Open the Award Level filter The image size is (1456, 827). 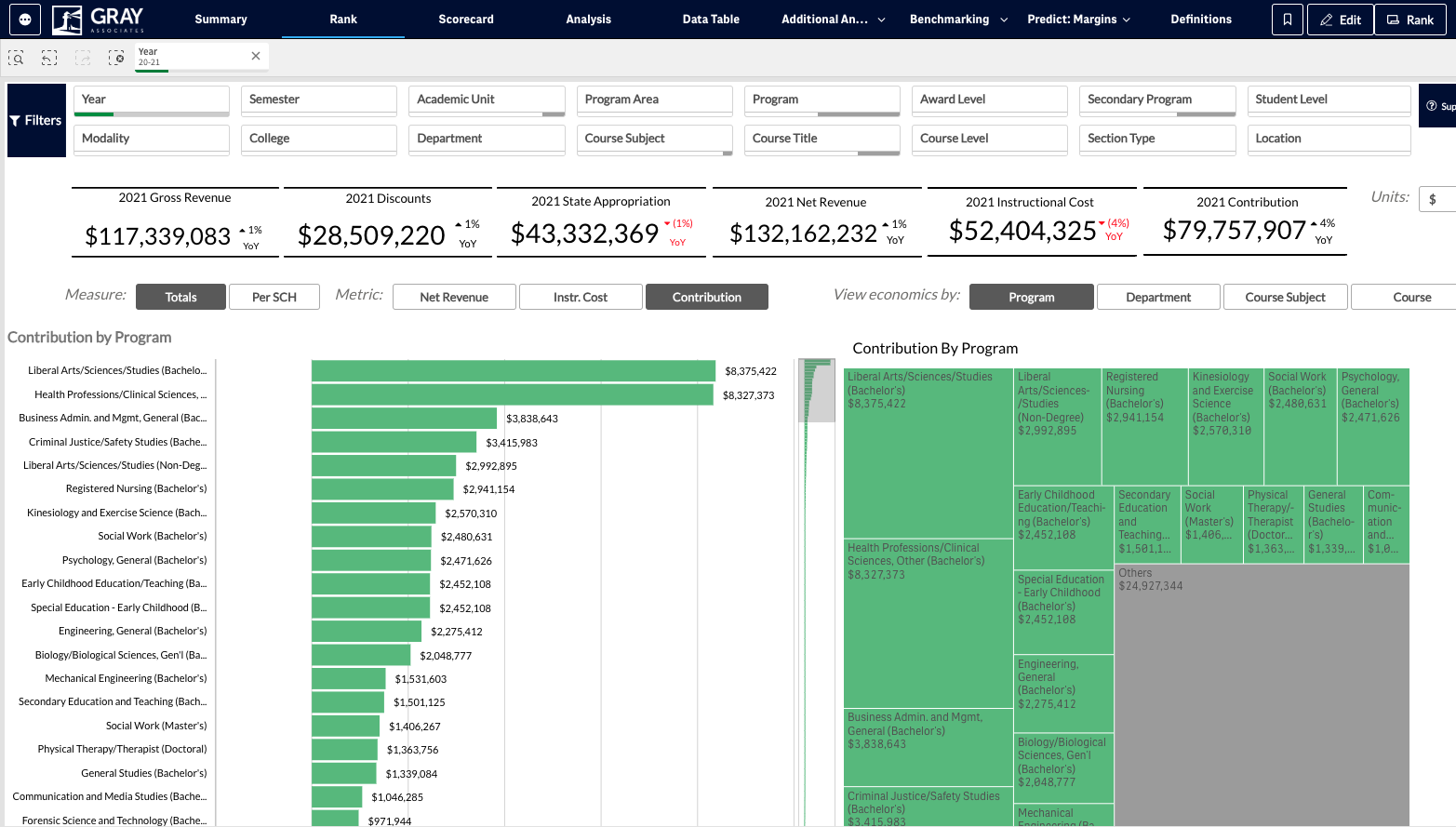(x=990, y=100)
